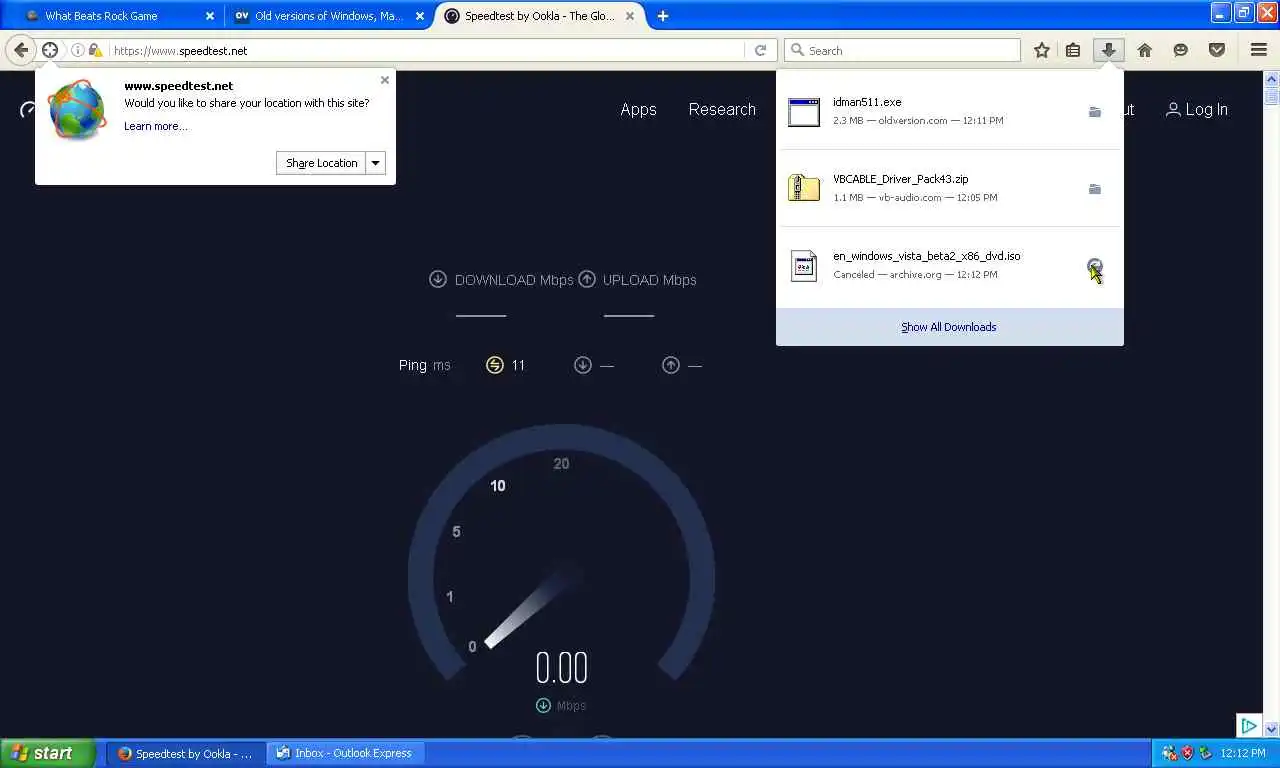Screen dimensions: 1280x768
Task: Retry the canceled en_windows_vista_beta2 download
Action: point(1095,266)
